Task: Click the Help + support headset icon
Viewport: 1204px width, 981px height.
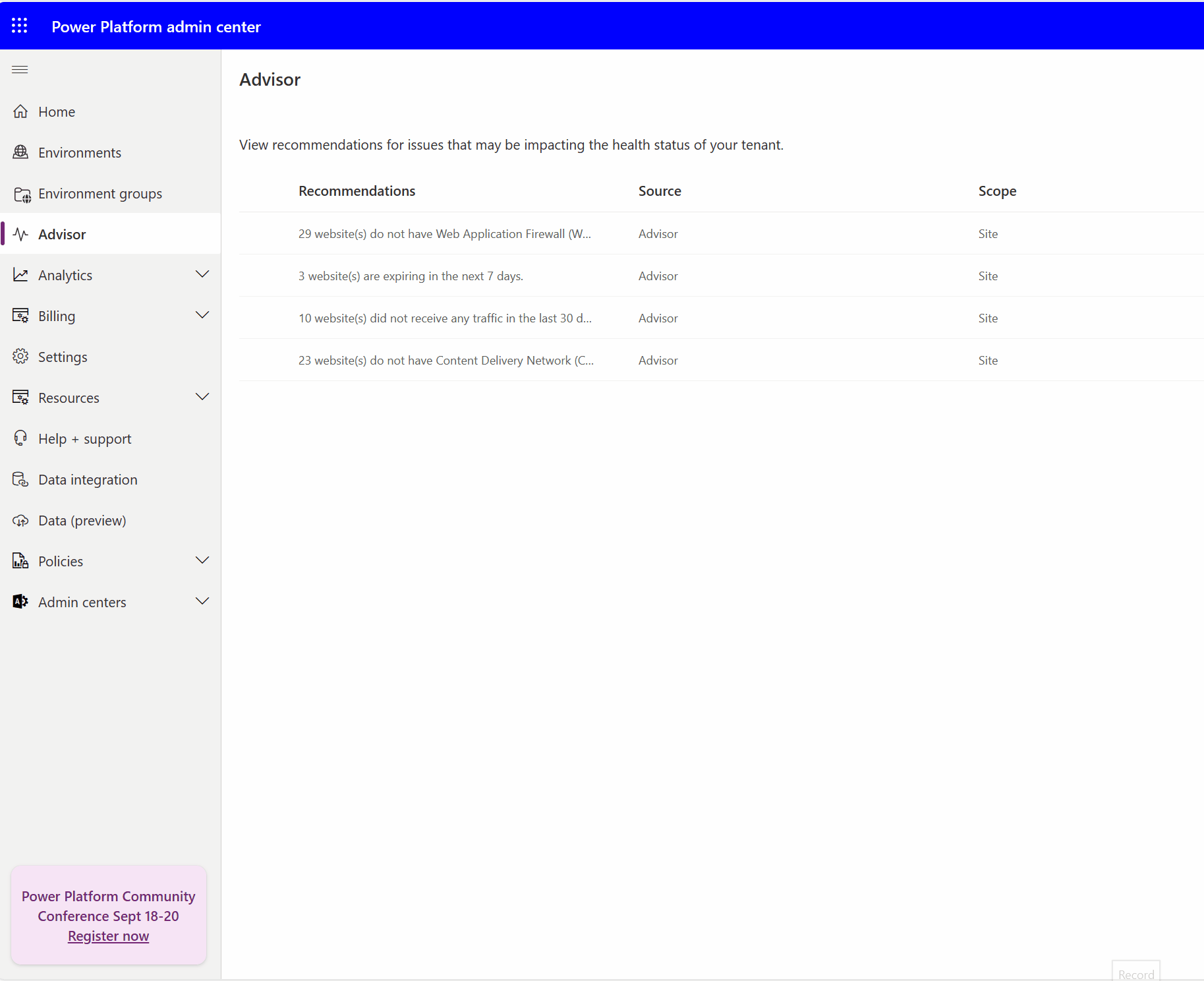Action: pyautogui.click(x=20, y=438)
